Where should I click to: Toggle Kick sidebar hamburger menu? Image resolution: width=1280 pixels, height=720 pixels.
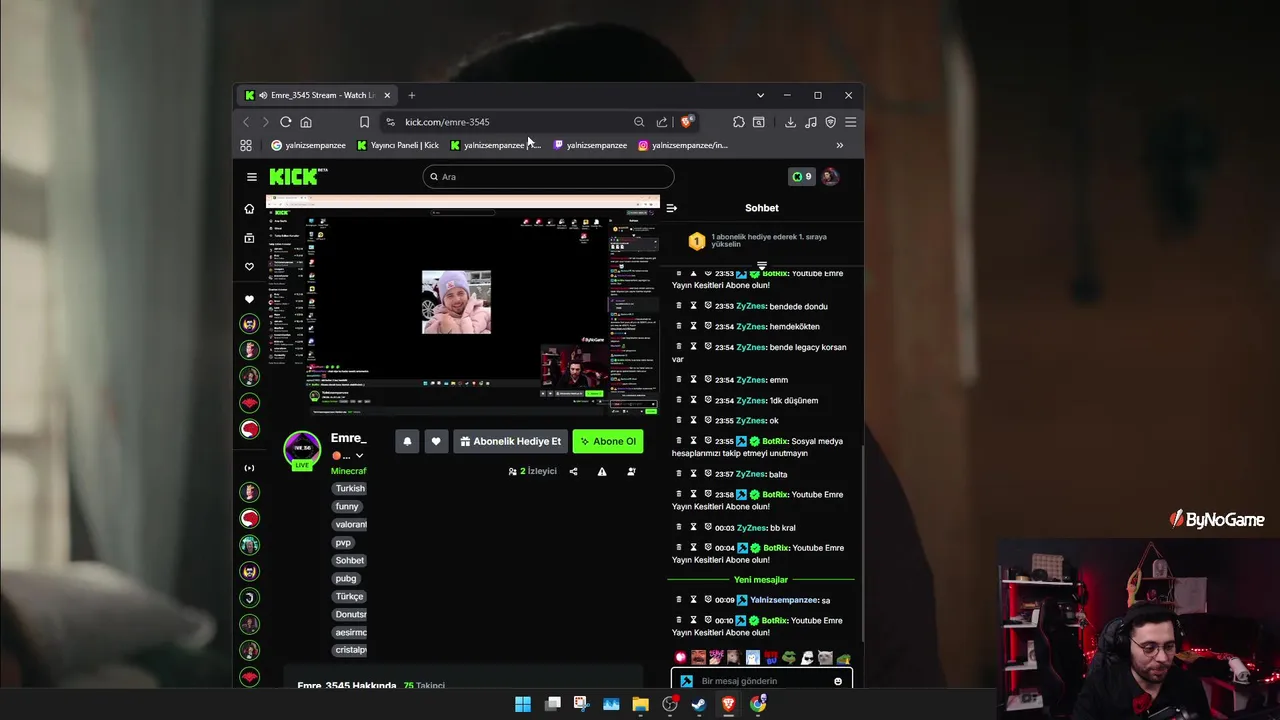click(252, 177)
